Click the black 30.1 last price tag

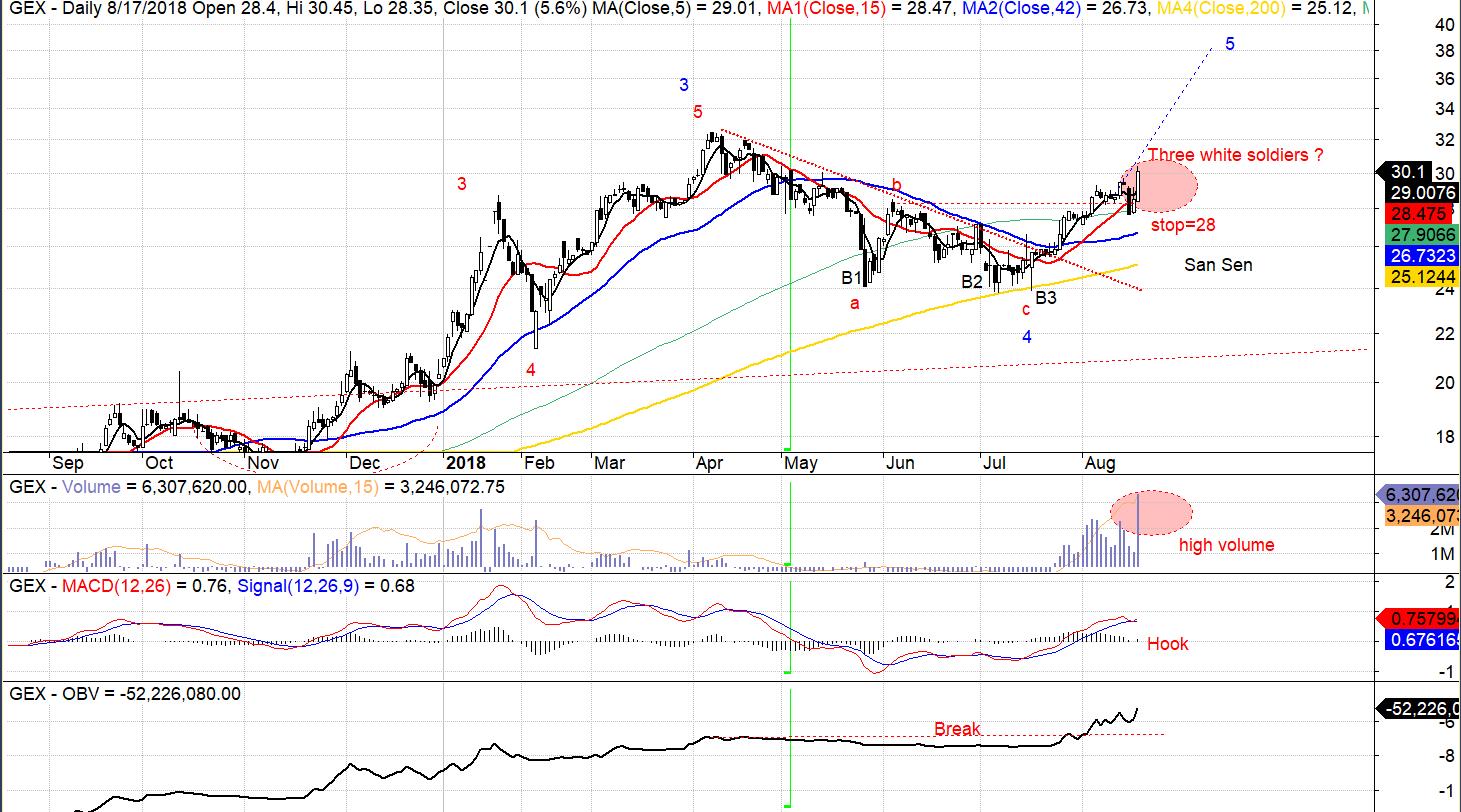point(1418,171)
